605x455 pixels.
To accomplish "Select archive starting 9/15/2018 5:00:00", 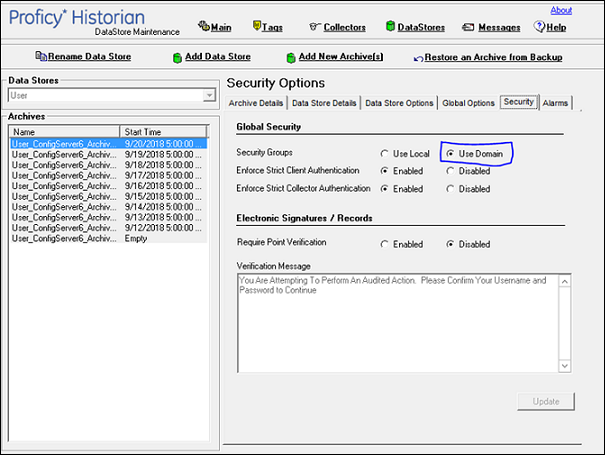I will click(108, 196).
